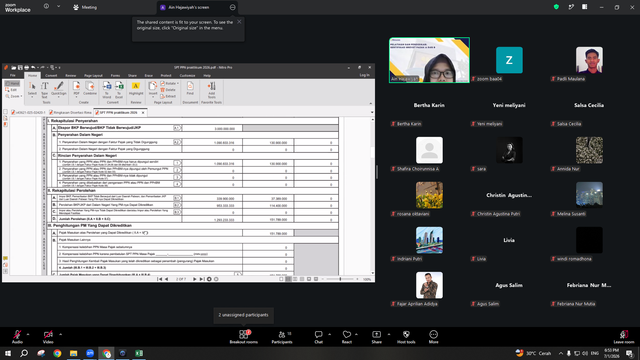Viewport: 640px width, 360px height.
Task: Click the Find document button
Action: [190, 89]
